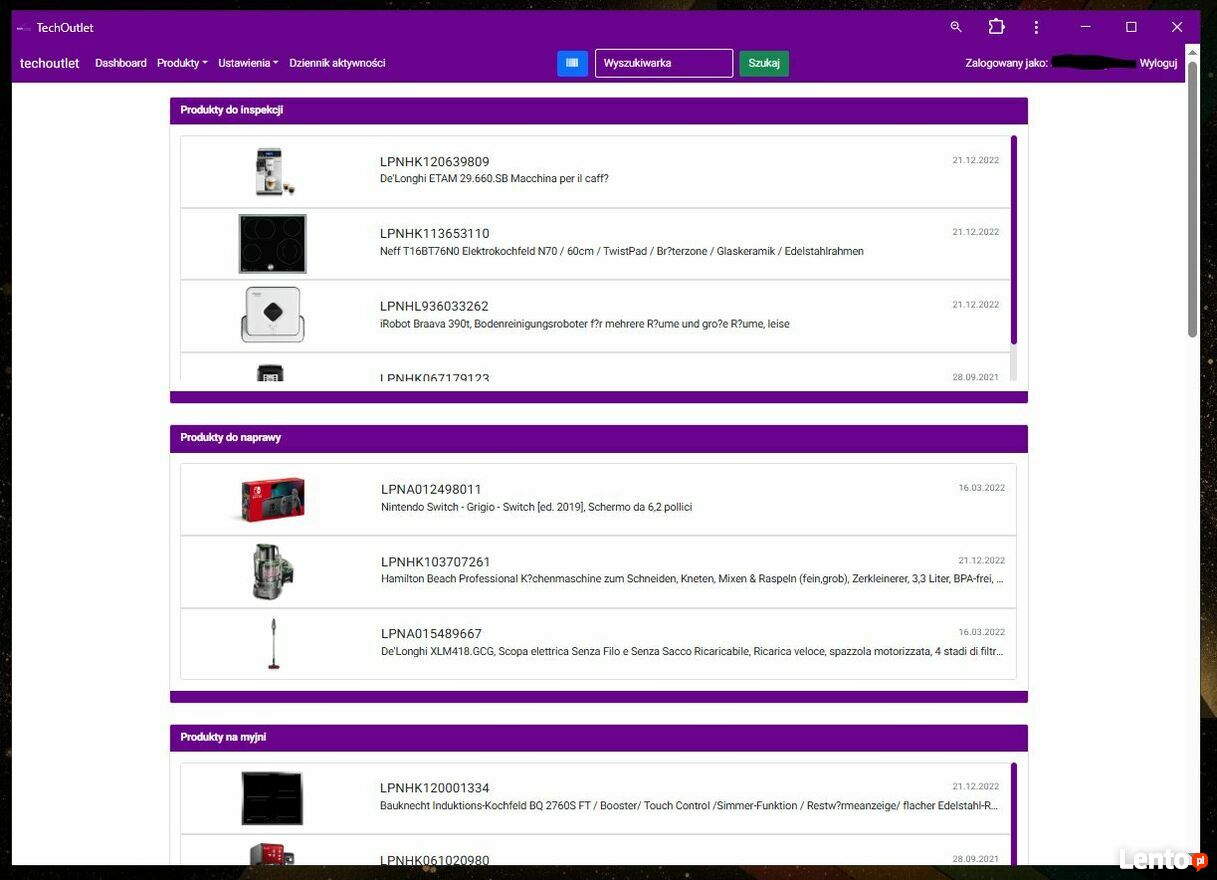This screenshot has height=880, width=1217.
Task: Click the main page vertical scrollbar
Action: click(x=1192, y=200)
